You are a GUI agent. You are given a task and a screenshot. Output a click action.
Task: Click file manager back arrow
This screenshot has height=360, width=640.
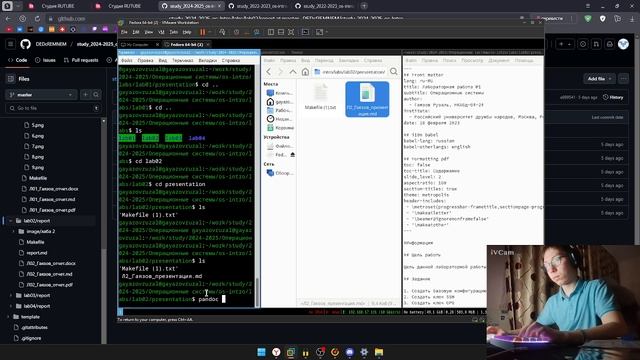tap(269, 72)
